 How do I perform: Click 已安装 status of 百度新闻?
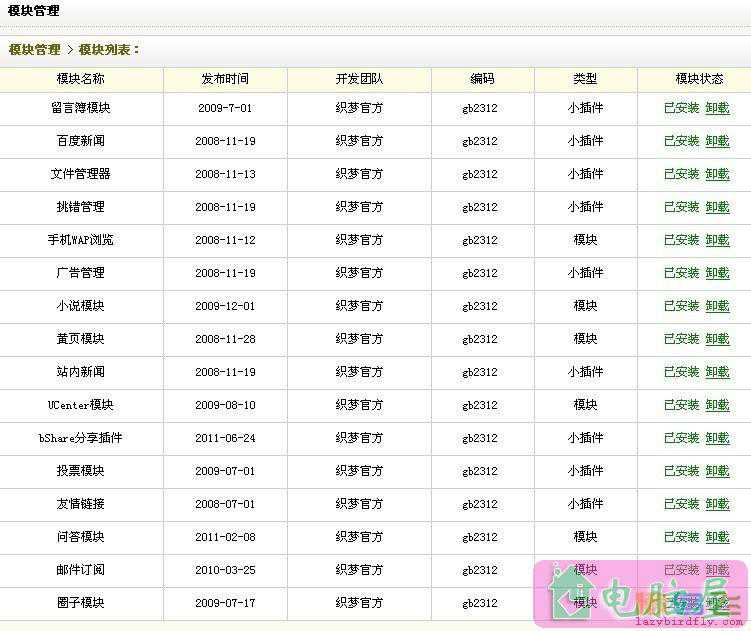[682, 141]
